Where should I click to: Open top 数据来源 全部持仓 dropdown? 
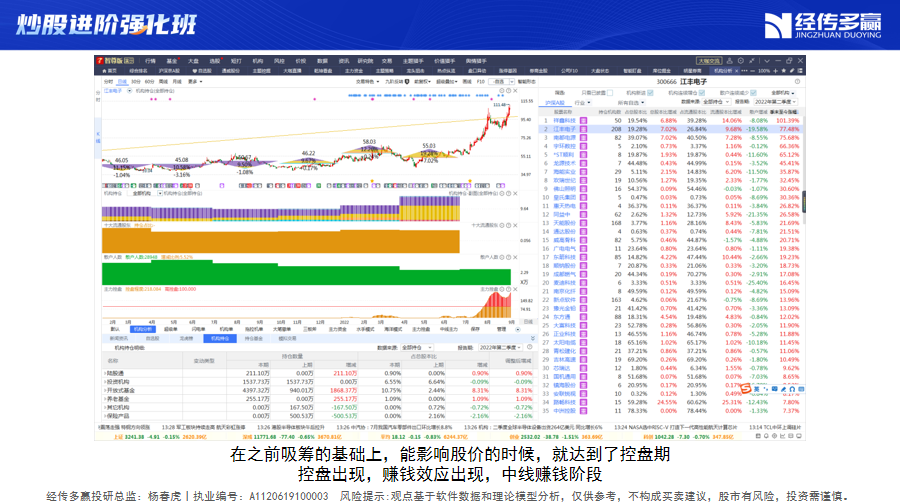coord(716,102)
